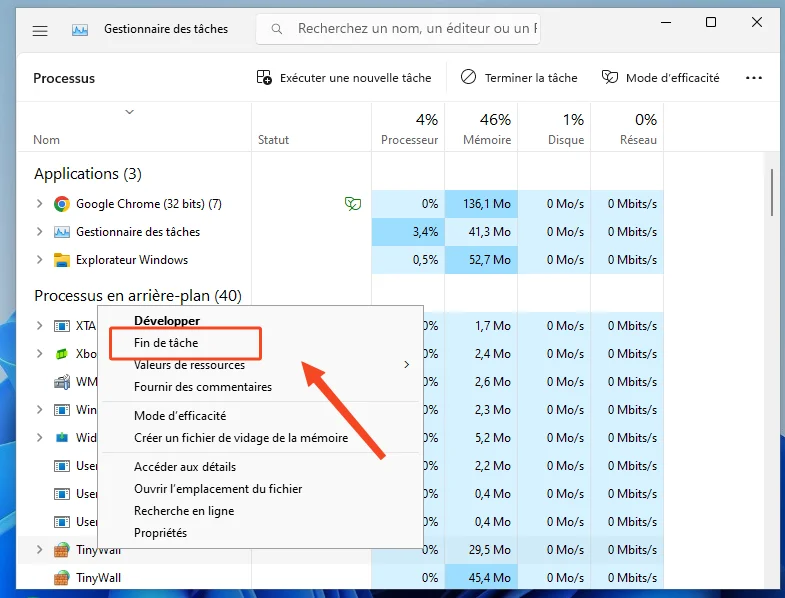Click the TinyWall firewall icon in the last row

(x=61, y=578)
